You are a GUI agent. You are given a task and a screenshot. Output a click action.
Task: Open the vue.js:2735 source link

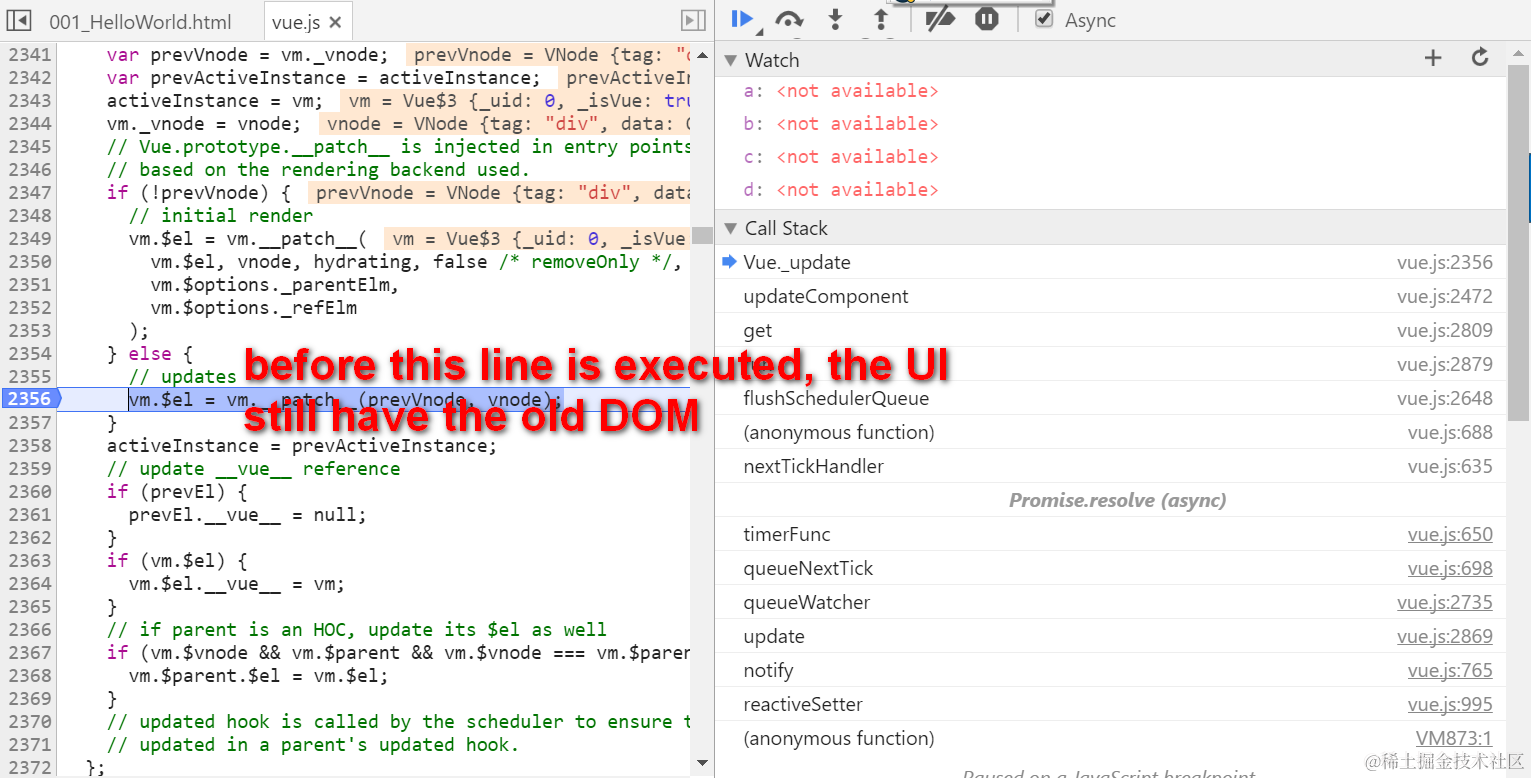(x=1445, y=602)
